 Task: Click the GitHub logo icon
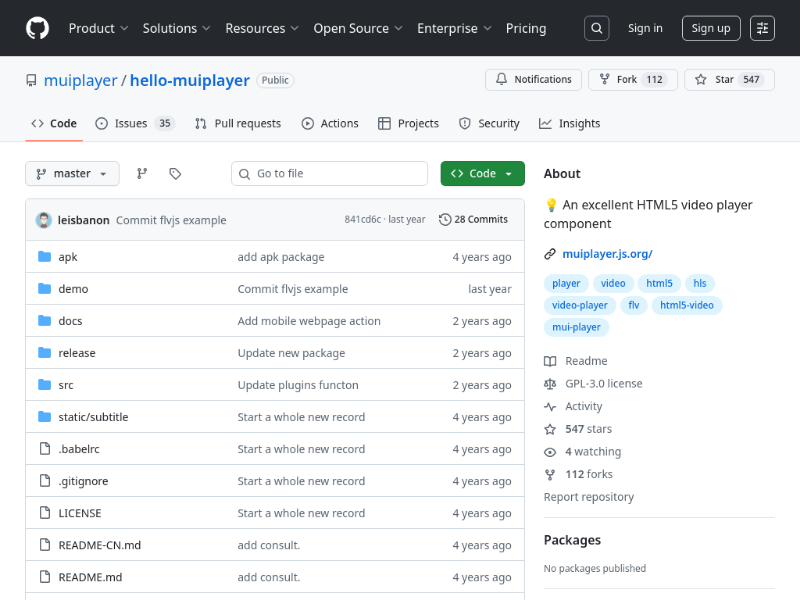[x=37, y=28]
